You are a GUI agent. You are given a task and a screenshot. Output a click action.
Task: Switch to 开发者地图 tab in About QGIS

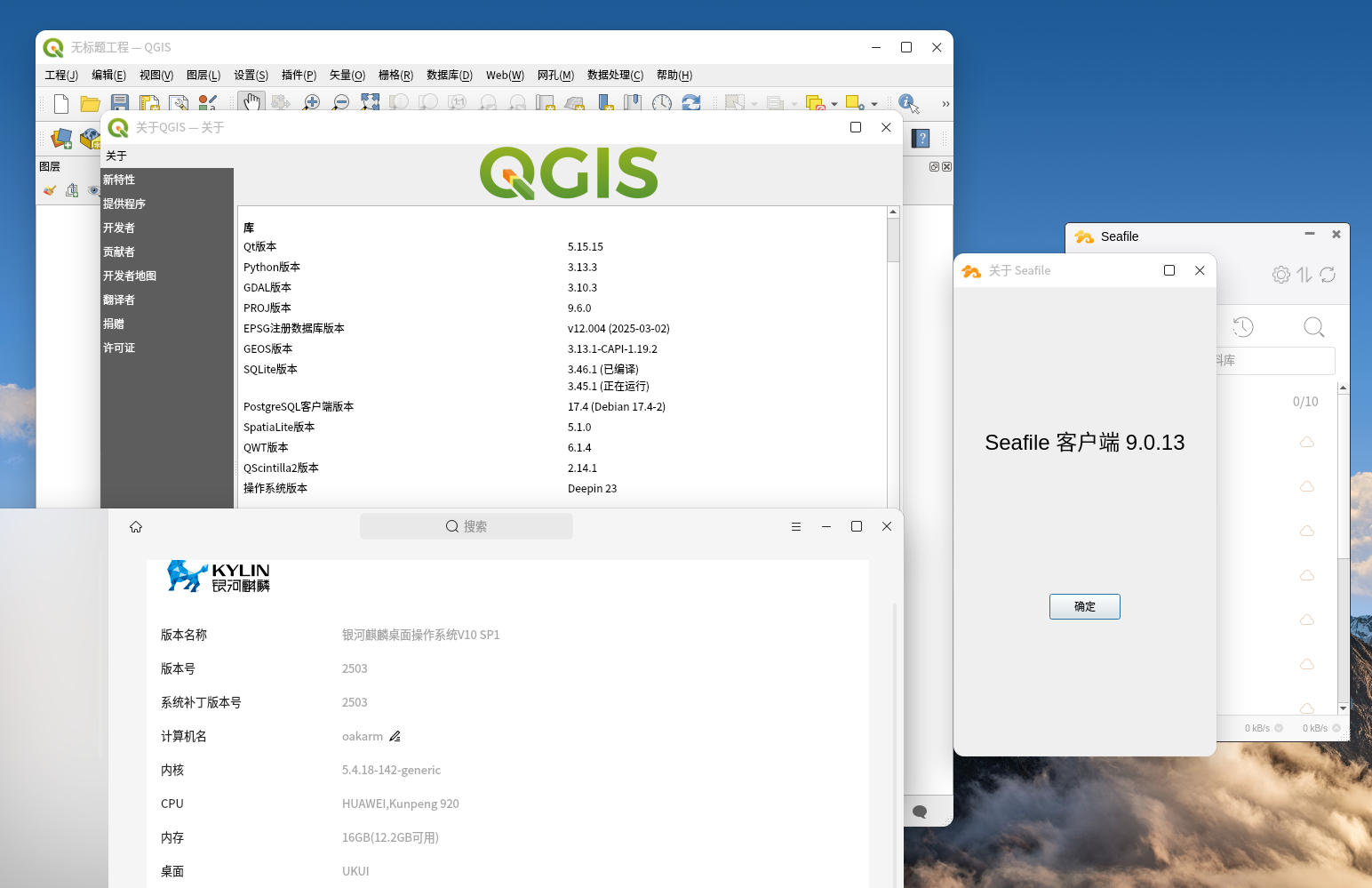coord(167,276)
